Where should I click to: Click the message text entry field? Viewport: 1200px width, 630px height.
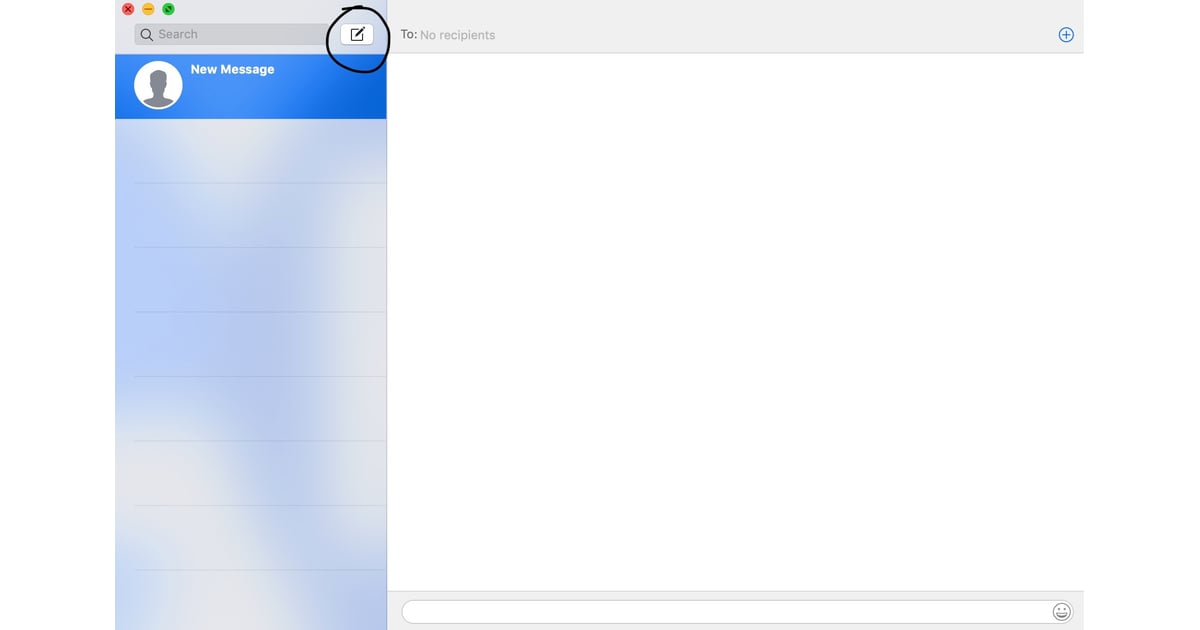(720, 611)
